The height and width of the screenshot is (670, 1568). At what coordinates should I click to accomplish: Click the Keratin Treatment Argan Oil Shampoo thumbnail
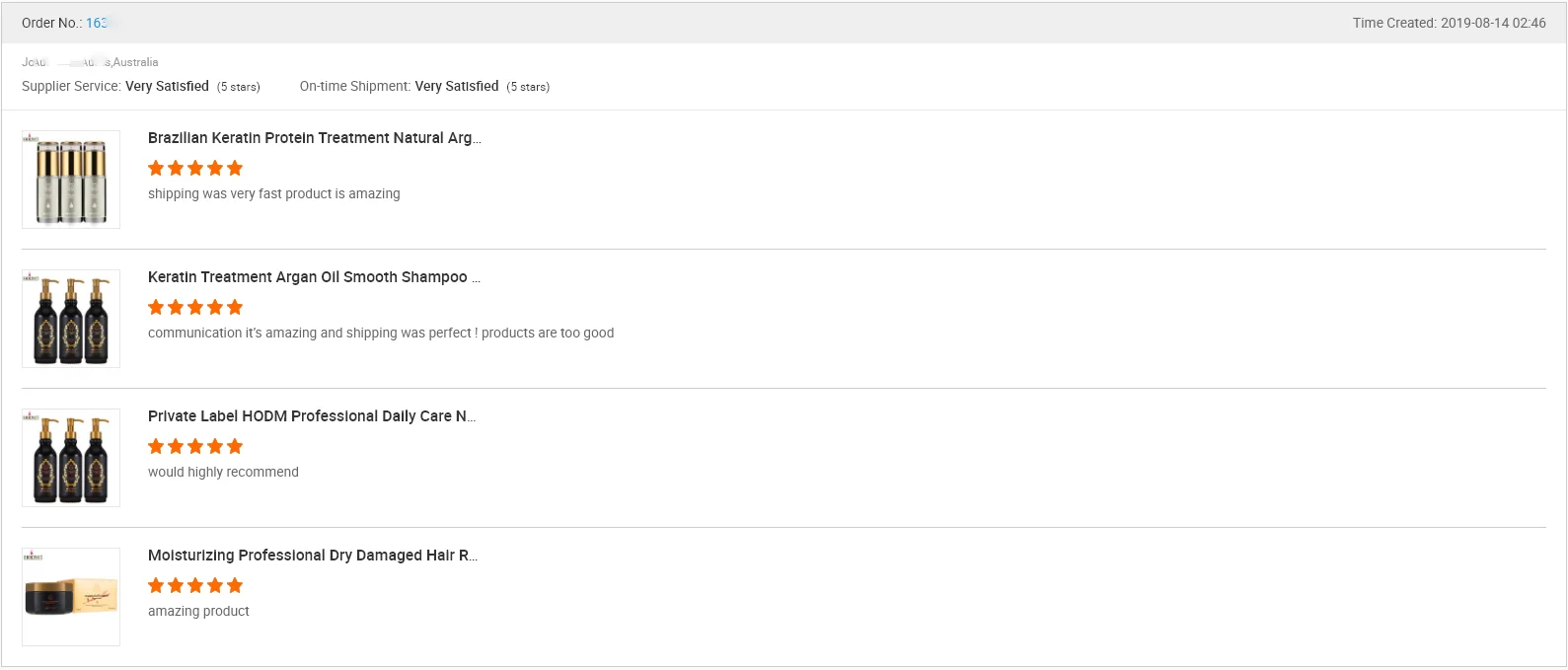[71, 319]
